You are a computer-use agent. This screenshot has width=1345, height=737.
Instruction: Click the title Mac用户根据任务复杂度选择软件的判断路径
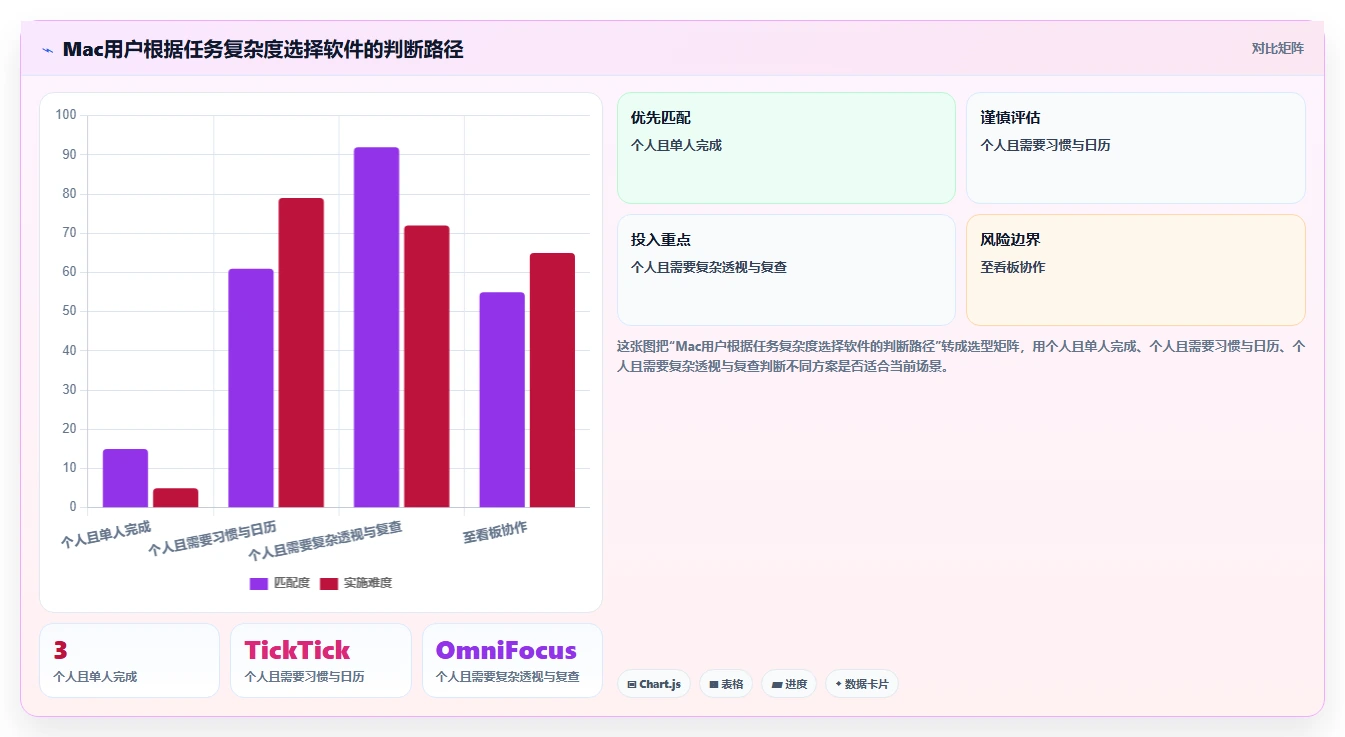point(263,49)
